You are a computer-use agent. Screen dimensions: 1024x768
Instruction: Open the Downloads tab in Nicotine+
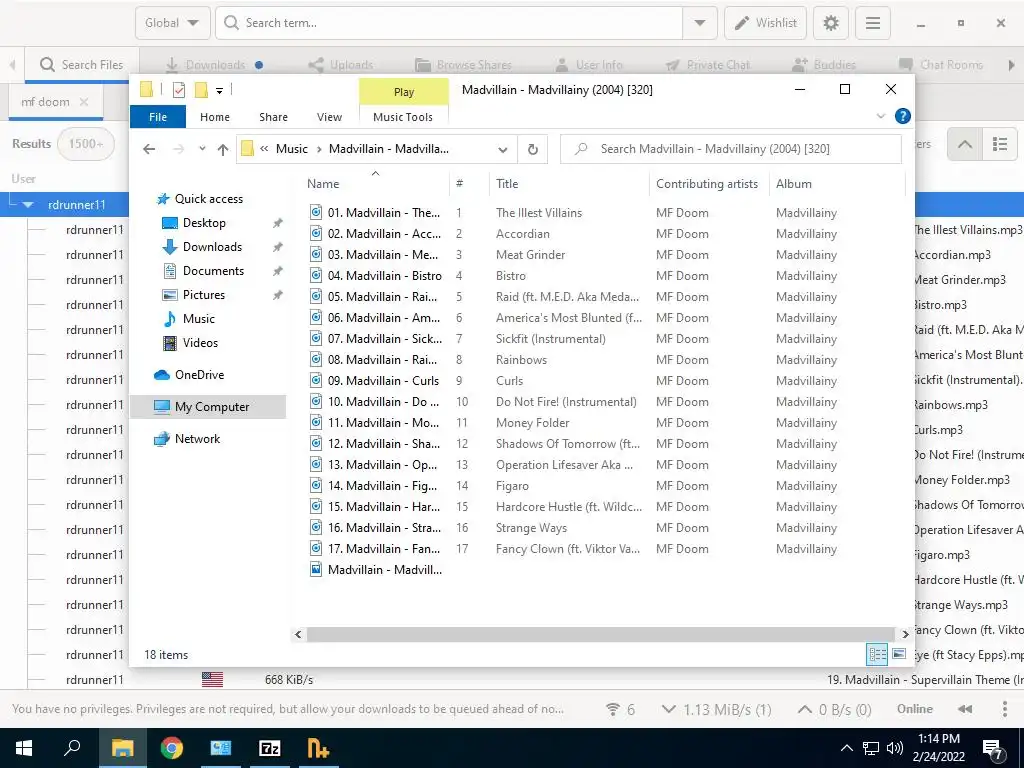click(215, 65)
